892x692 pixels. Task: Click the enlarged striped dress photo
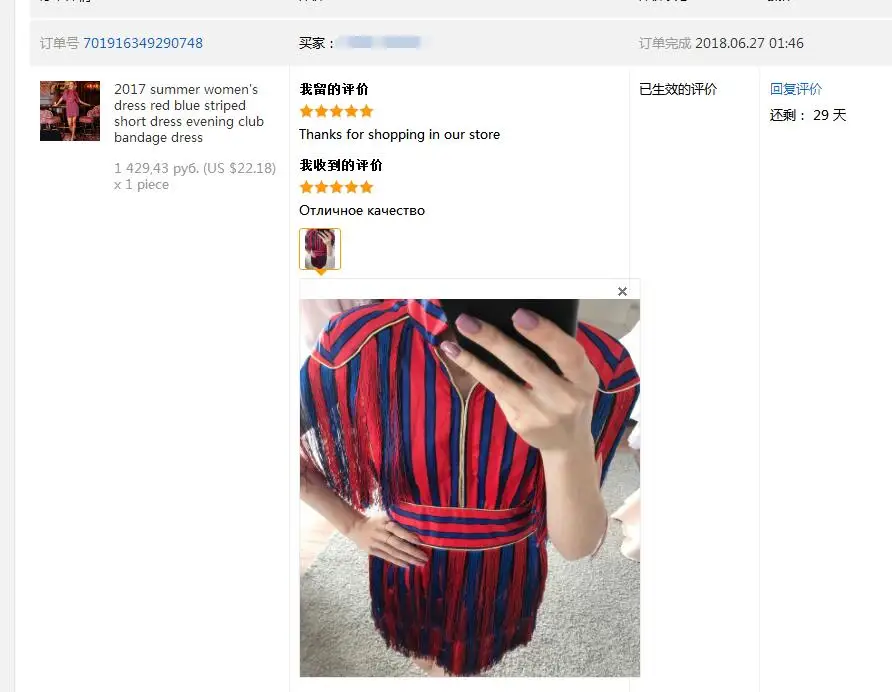(x=470, y=488)
